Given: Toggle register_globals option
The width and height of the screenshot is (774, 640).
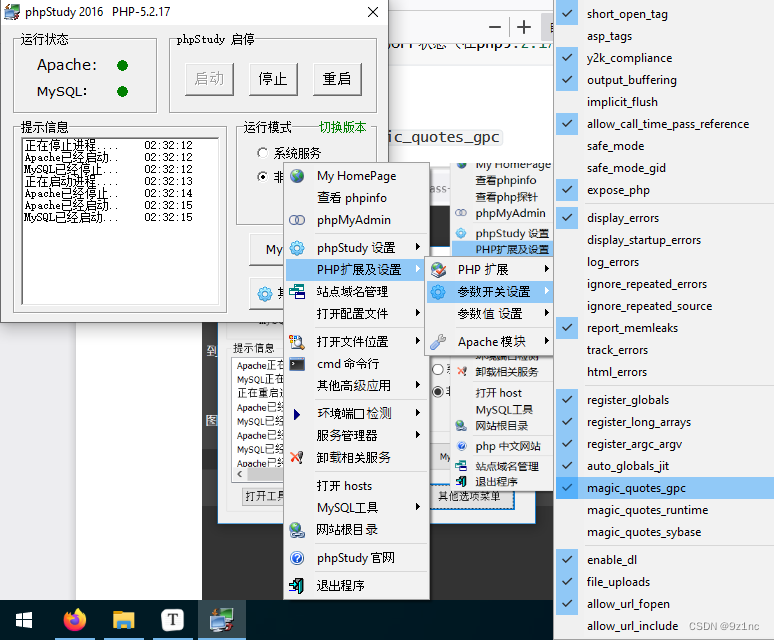Looking at the screenshot, I should [x=664, y=400].
